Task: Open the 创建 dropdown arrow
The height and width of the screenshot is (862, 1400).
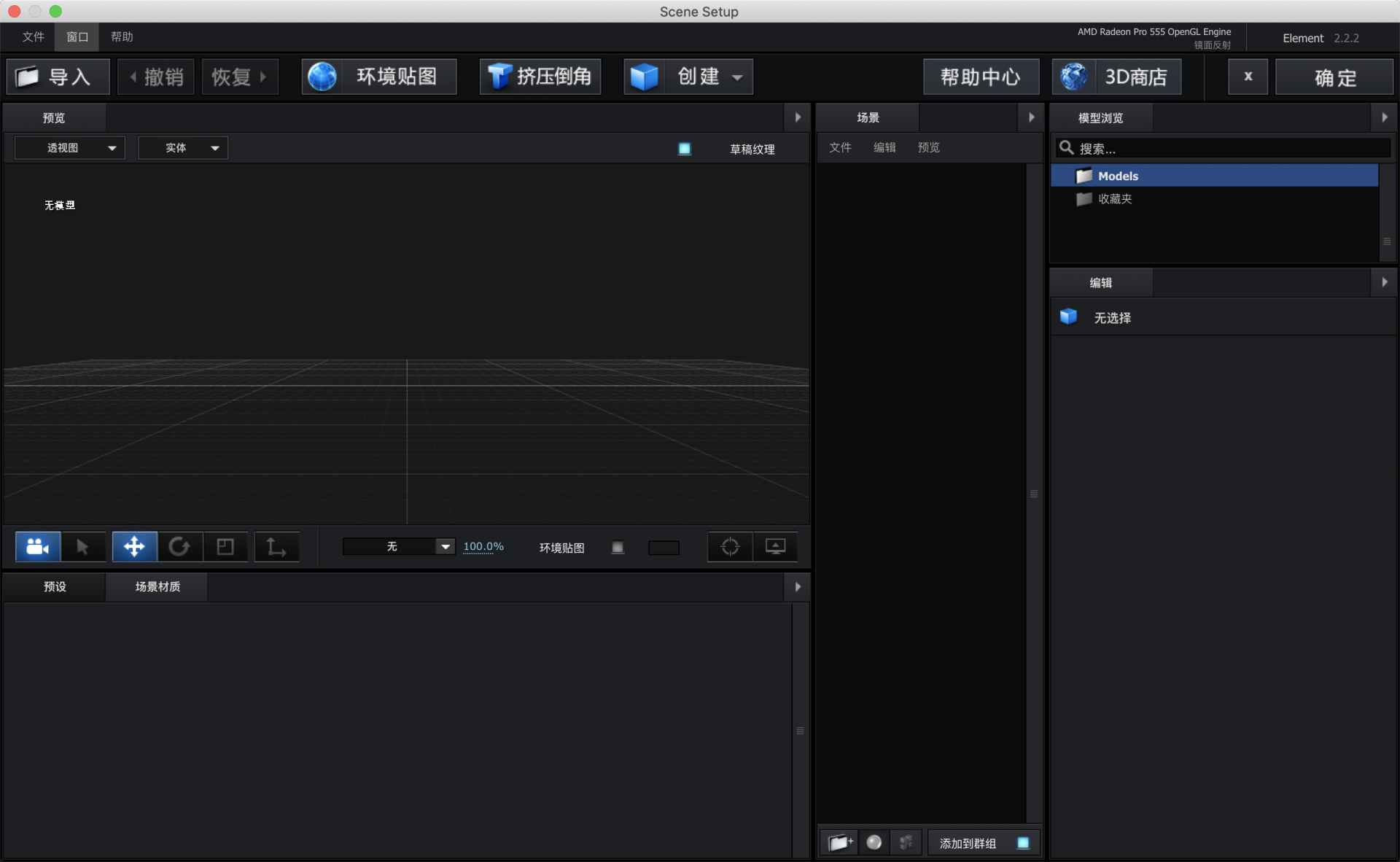Action: pos(737,77)
